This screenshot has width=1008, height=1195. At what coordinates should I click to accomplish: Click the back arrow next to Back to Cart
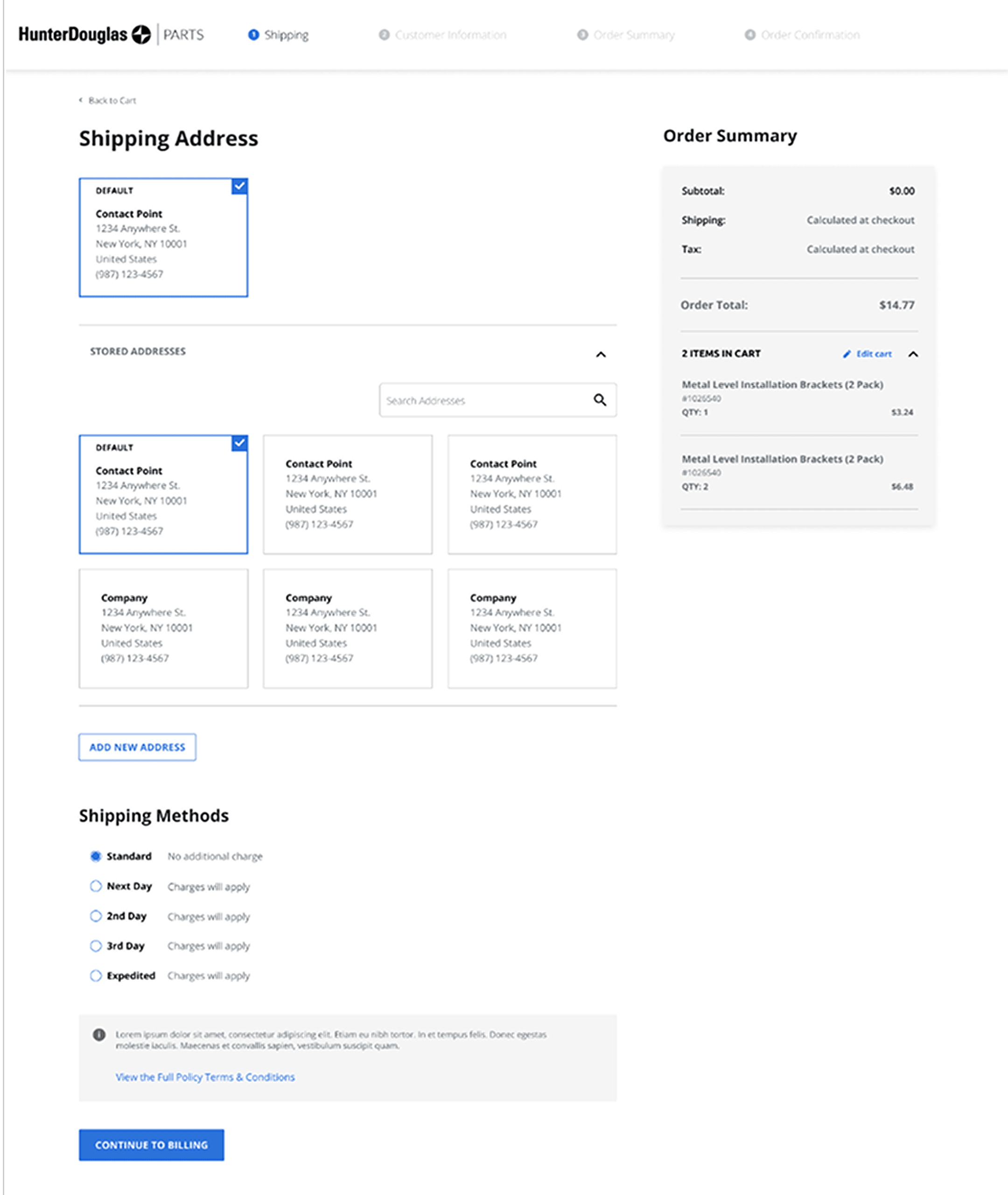tap(81, 100)
